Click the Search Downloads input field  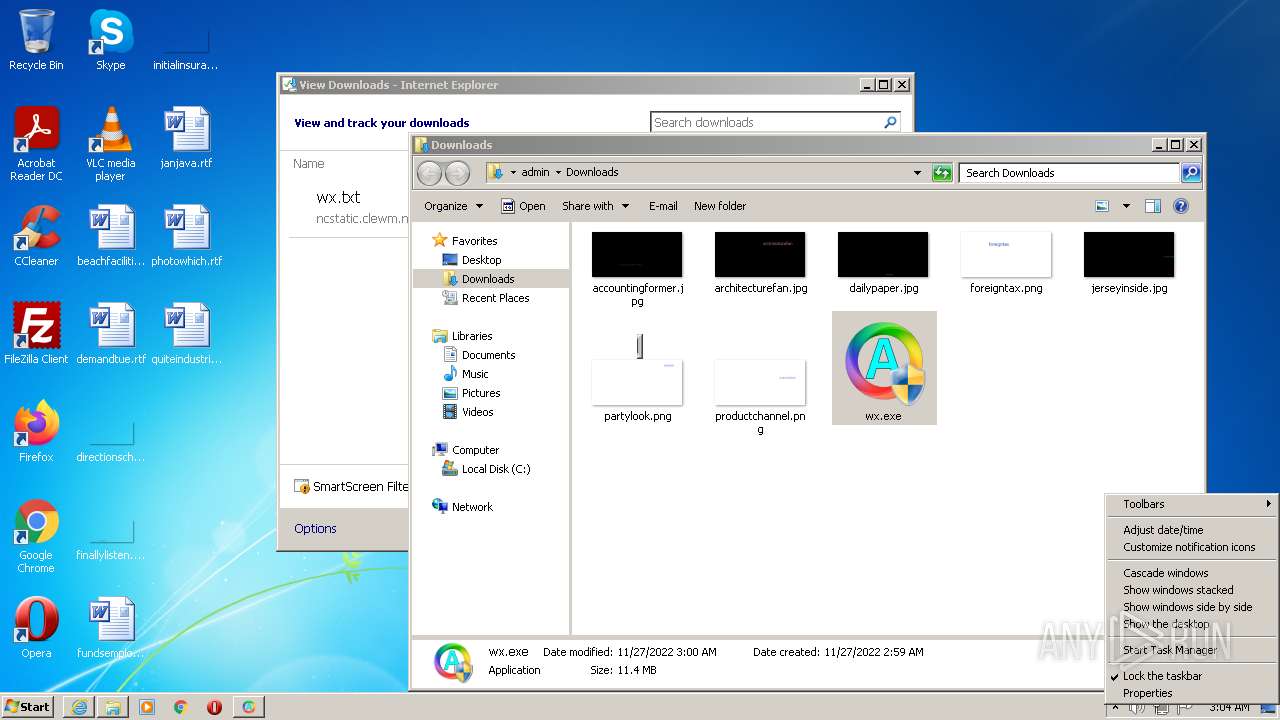tap(1069, 173)
